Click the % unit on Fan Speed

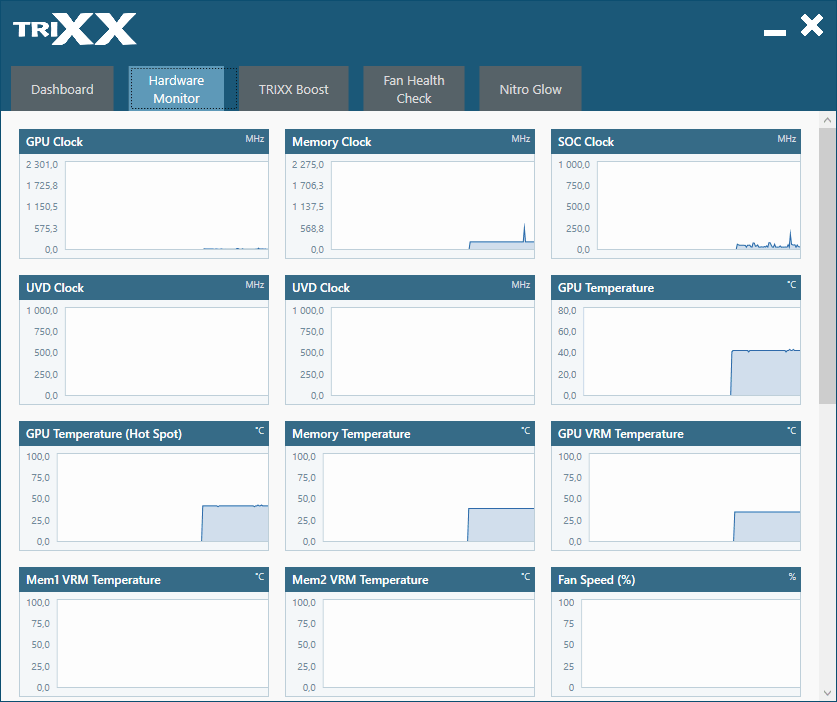click(x=792, y=577)
